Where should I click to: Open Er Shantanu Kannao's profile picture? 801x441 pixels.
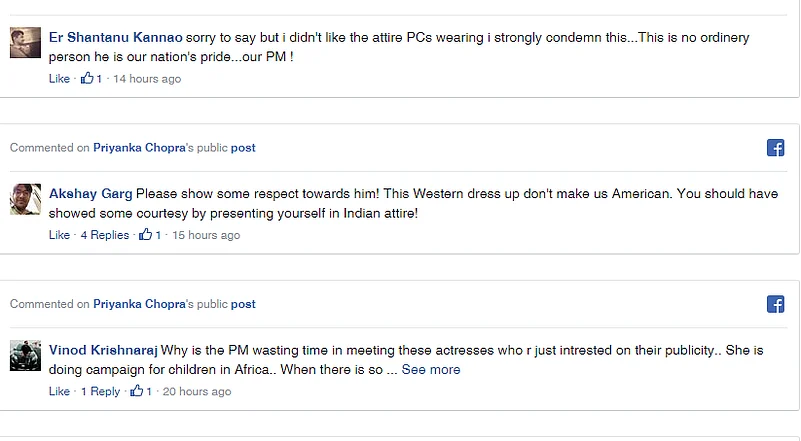click(x=25, y=43)
